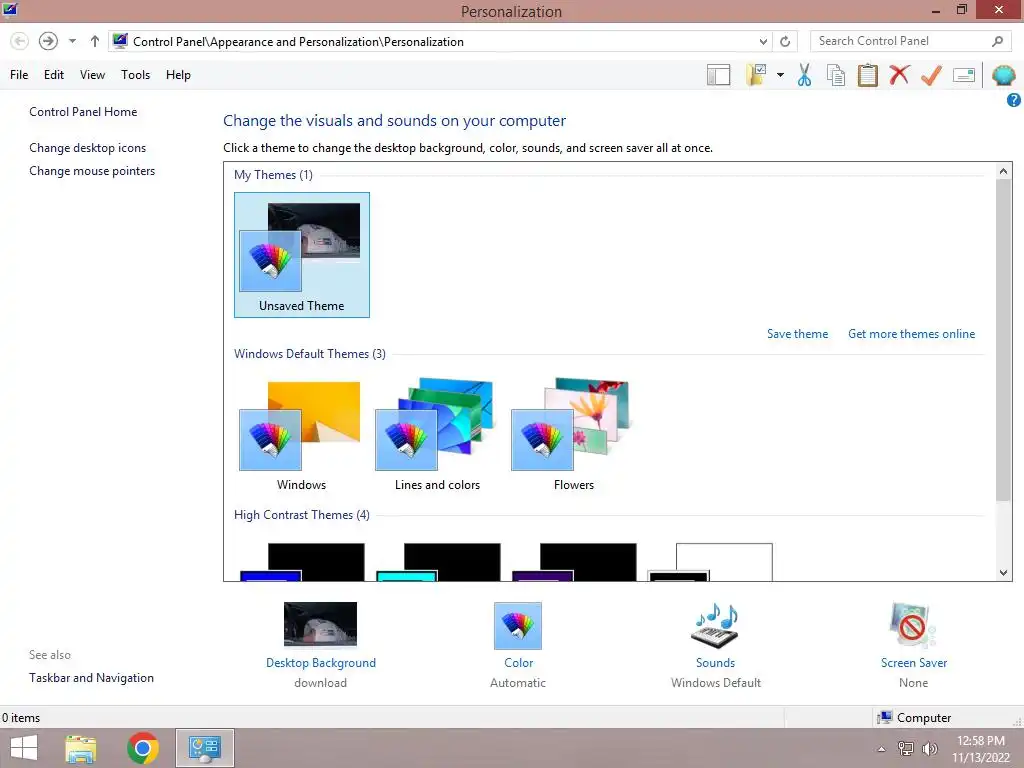Viewport: 1024px width, 768px height.
Task: Select the Windows default theme
Action: coord(301,436)
